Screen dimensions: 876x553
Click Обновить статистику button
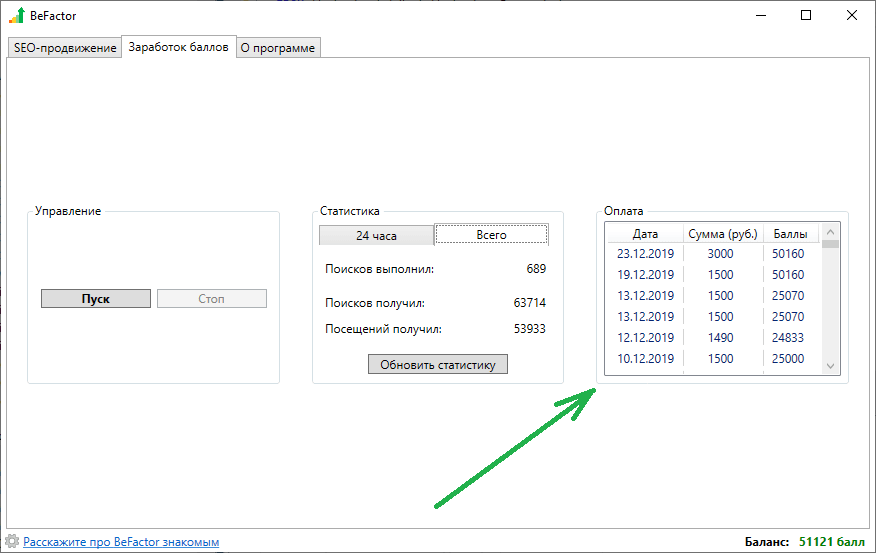point(437,364)
